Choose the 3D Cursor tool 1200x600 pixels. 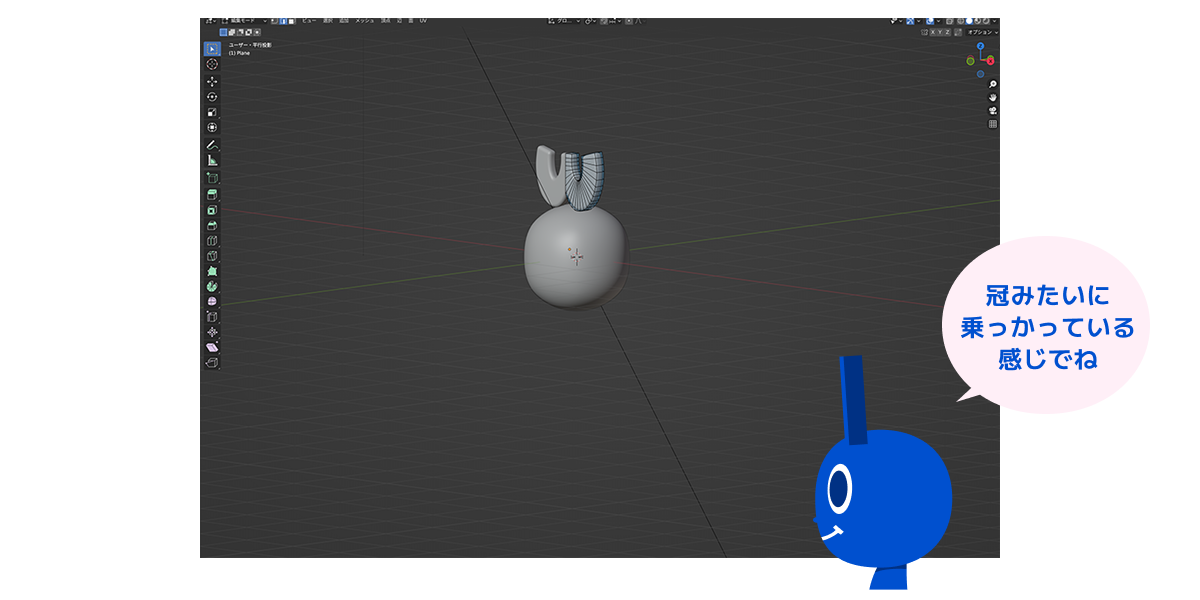click(212, 64)
